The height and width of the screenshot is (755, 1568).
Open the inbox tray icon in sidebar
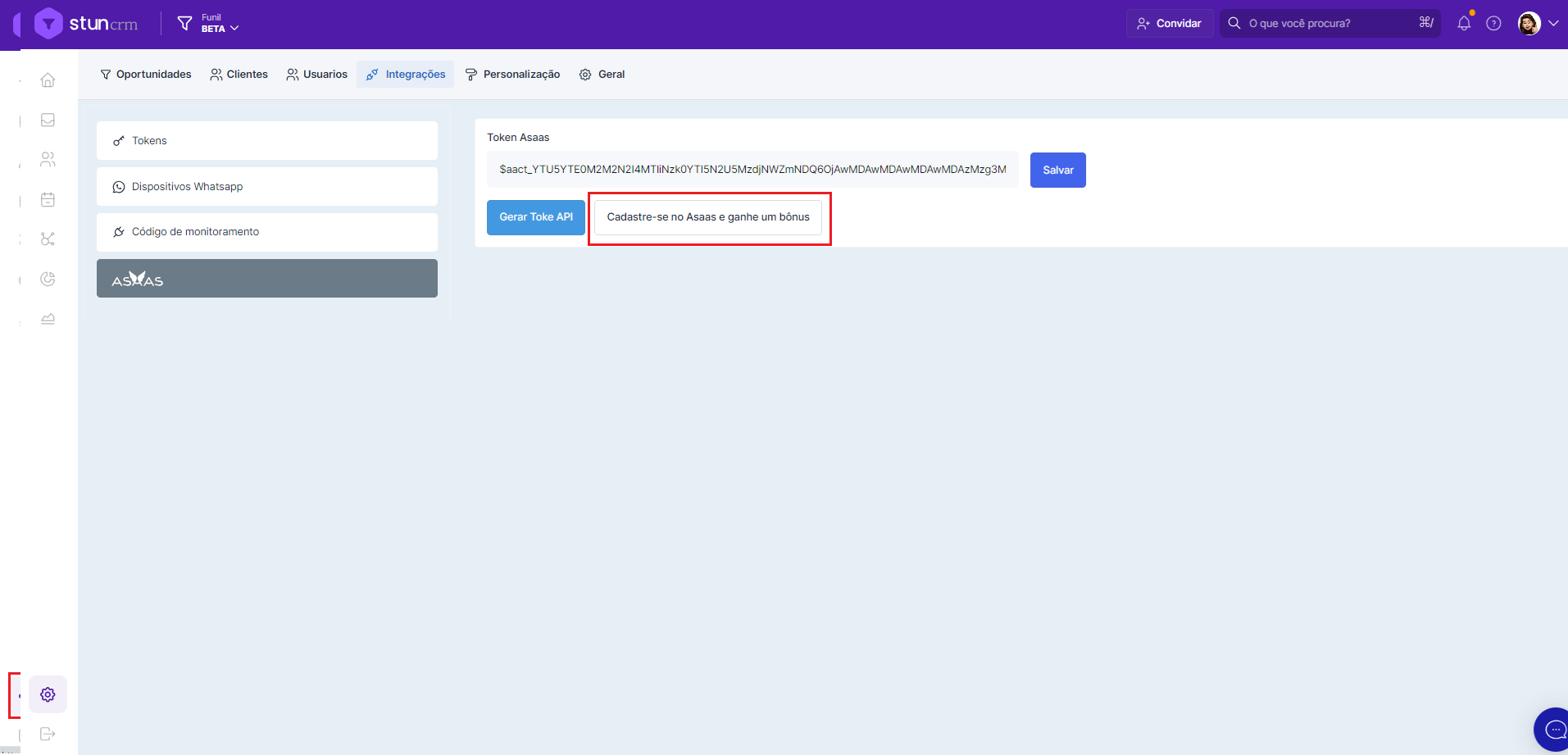[x=48, y=121]
